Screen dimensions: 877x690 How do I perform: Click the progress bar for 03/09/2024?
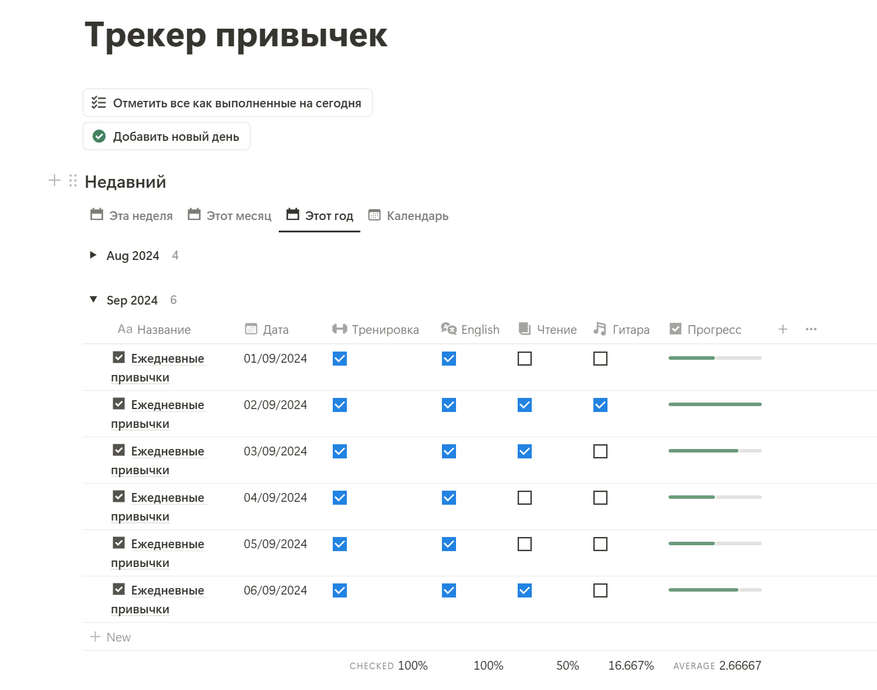click(715, 451)
